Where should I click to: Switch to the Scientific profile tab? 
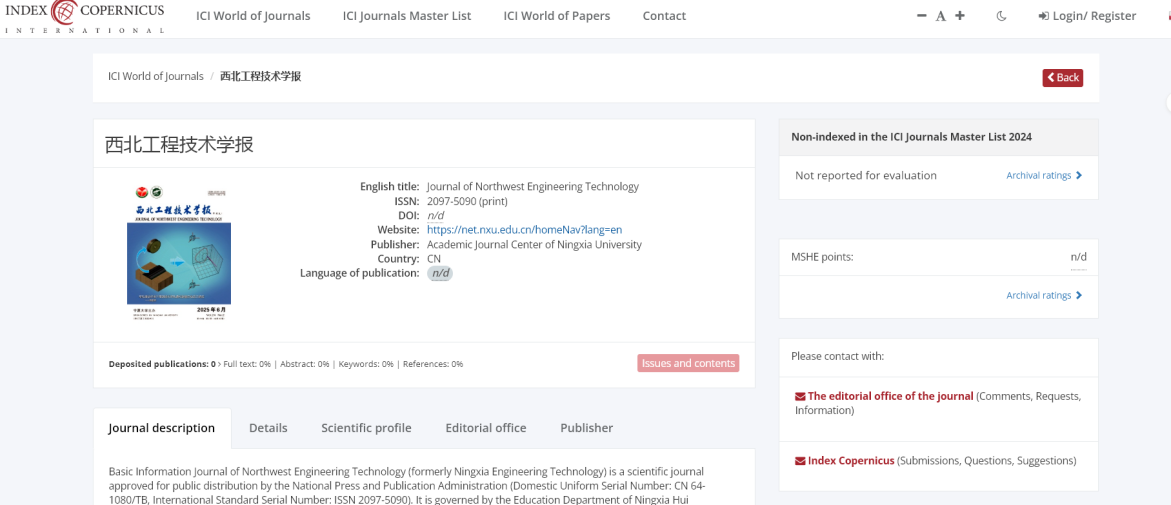(366, 428)
